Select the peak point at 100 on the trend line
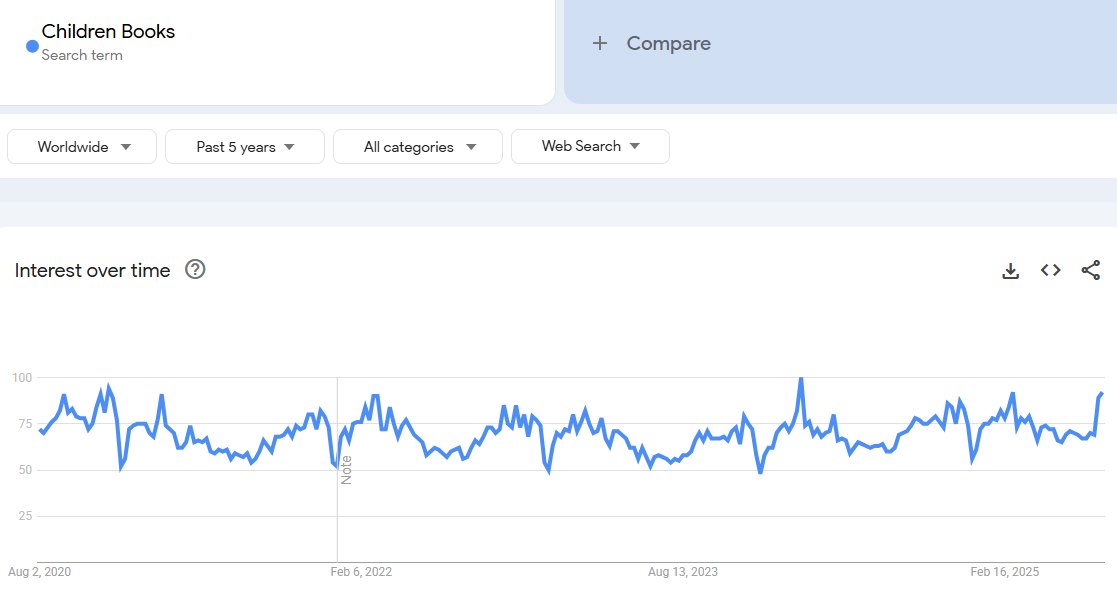The width and height of the screenshot is (1117, 597). [x=801, y=379]
